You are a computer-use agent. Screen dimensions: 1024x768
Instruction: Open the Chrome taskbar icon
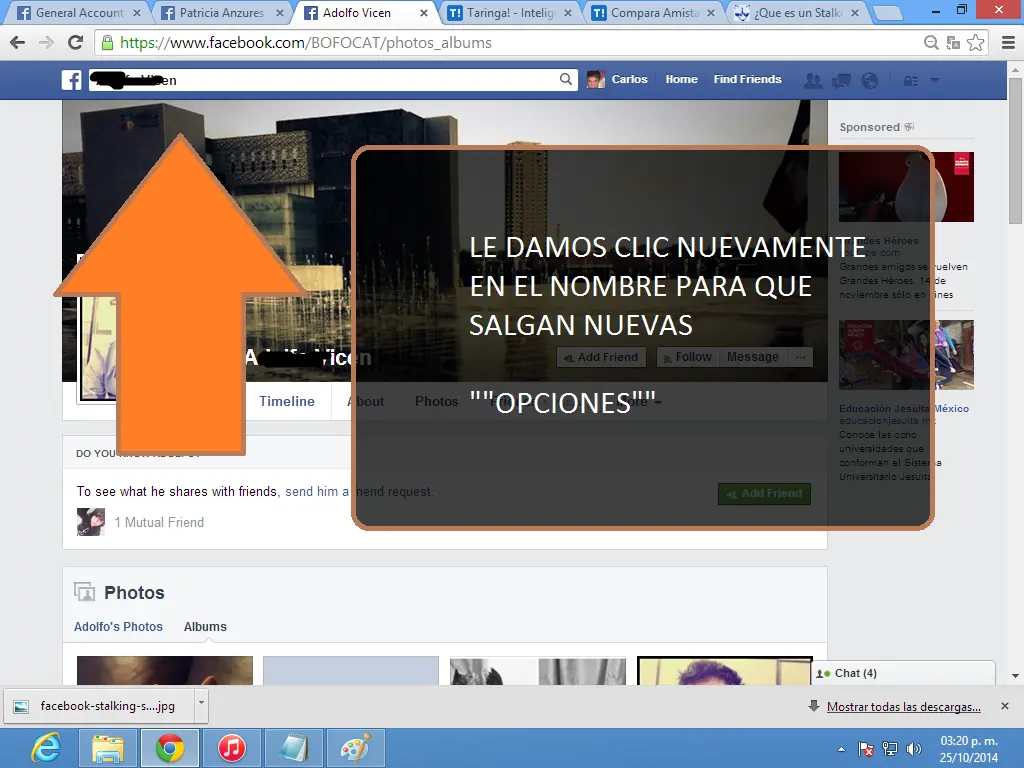(170, 748)
